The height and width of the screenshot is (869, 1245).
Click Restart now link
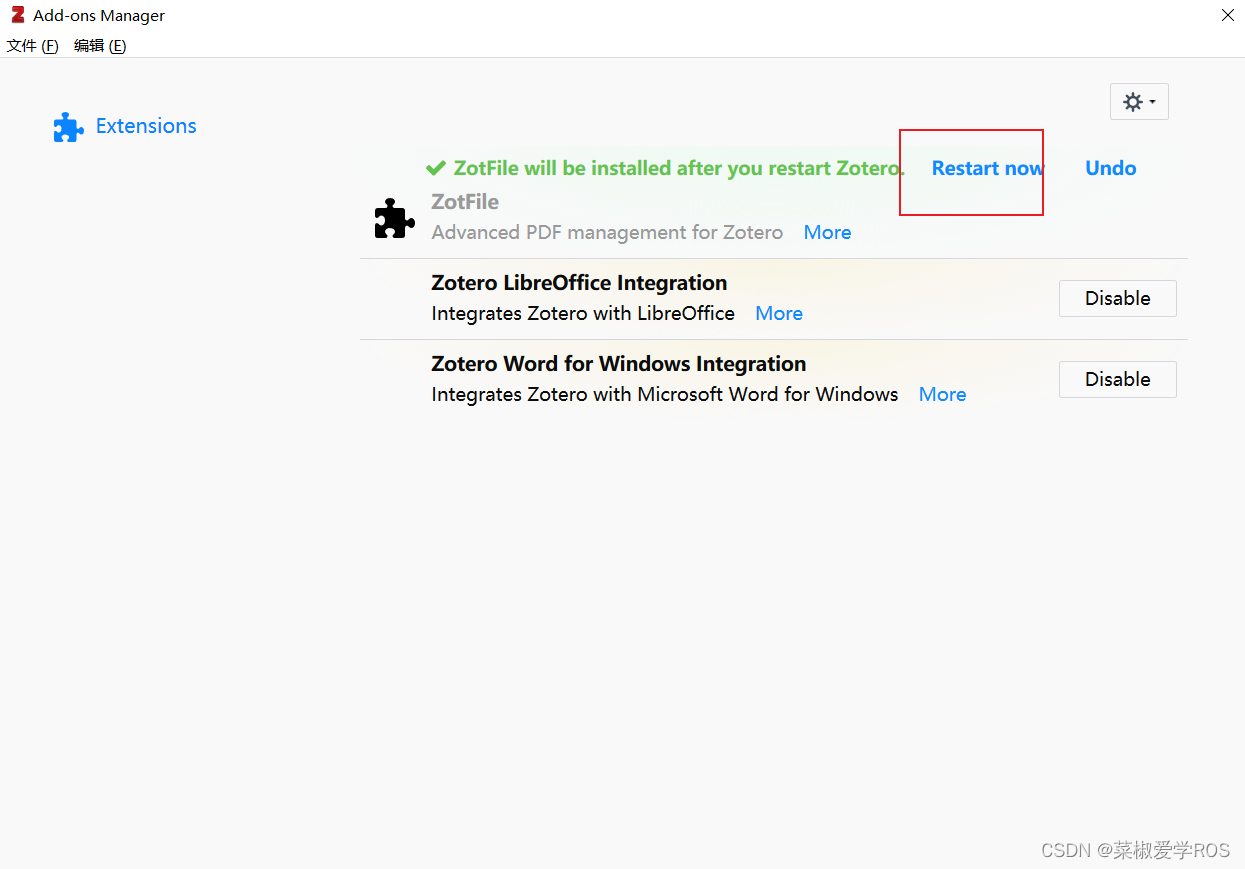(x=988, y=168)
